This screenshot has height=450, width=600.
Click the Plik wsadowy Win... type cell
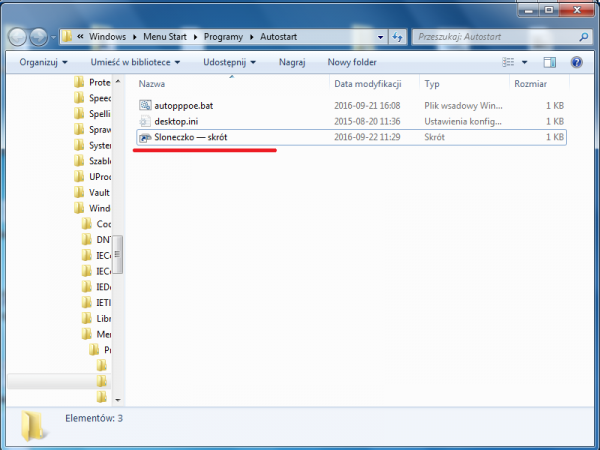463,106
